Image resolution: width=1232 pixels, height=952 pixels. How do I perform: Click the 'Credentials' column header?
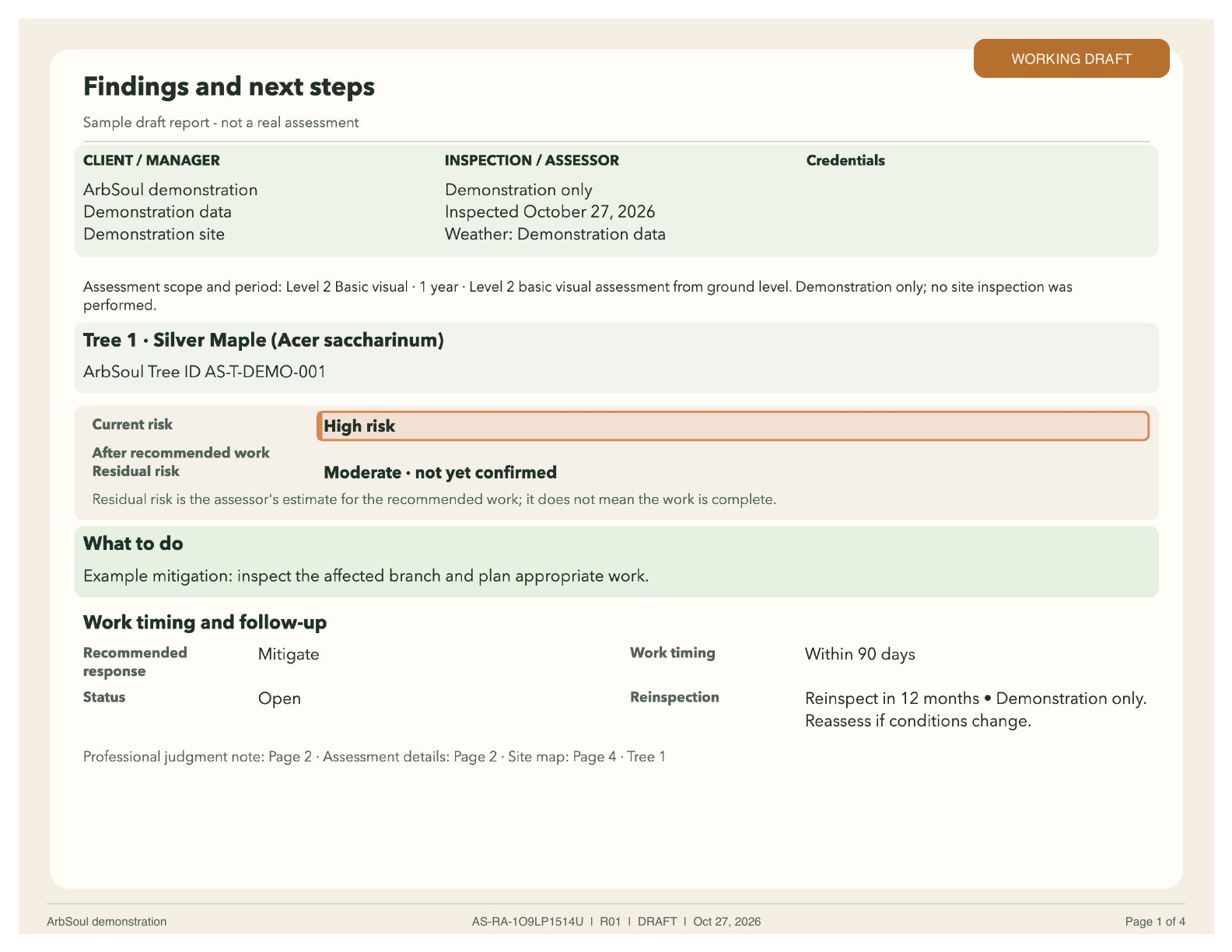coord(845,160)
